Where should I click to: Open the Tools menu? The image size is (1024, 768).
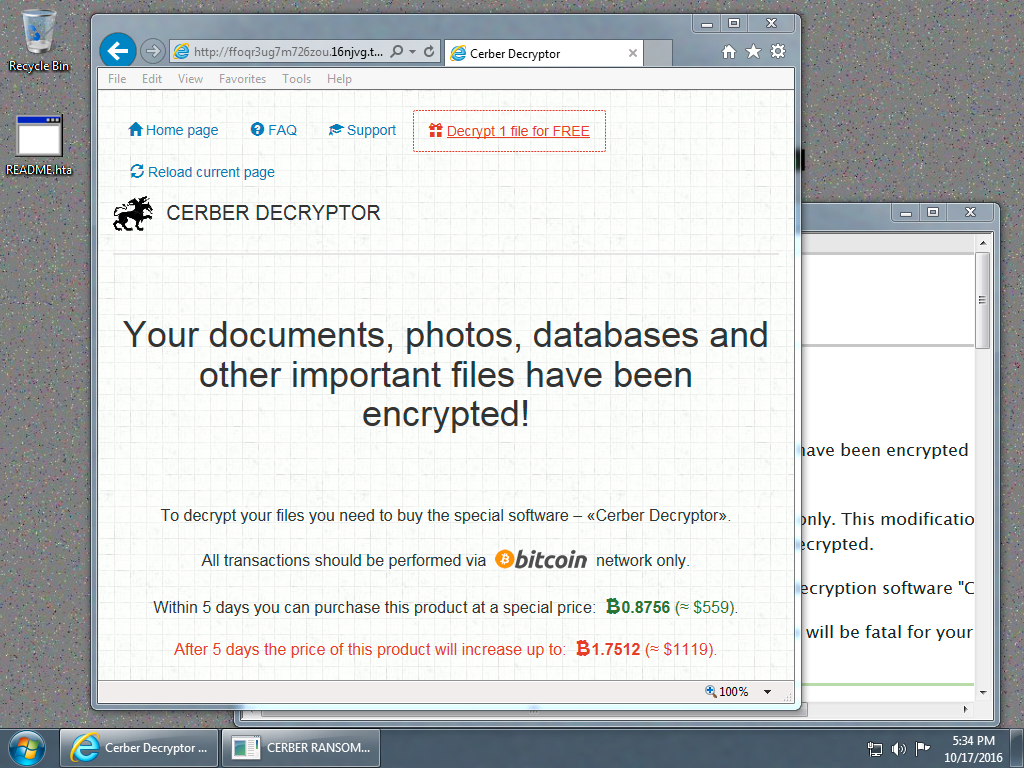(296, 79)
